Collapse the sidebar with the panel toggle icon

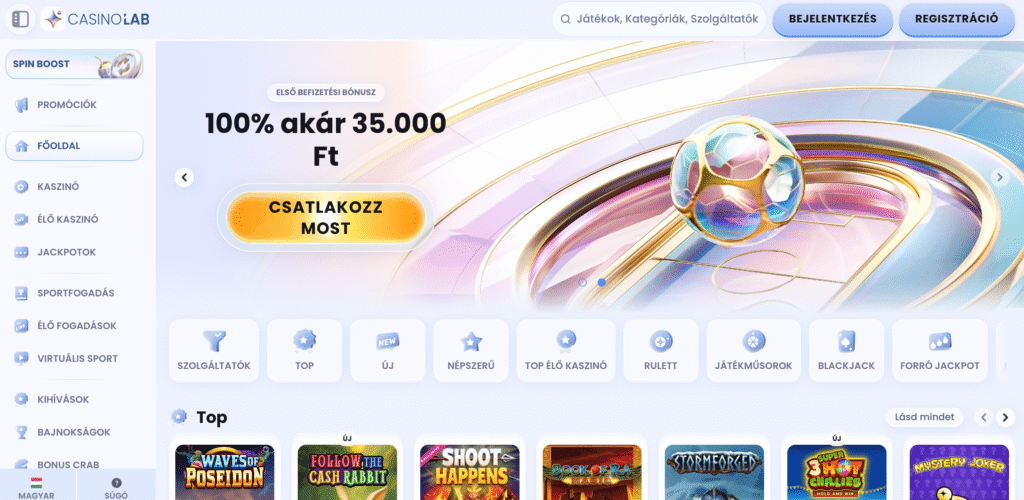coord(20,19)
